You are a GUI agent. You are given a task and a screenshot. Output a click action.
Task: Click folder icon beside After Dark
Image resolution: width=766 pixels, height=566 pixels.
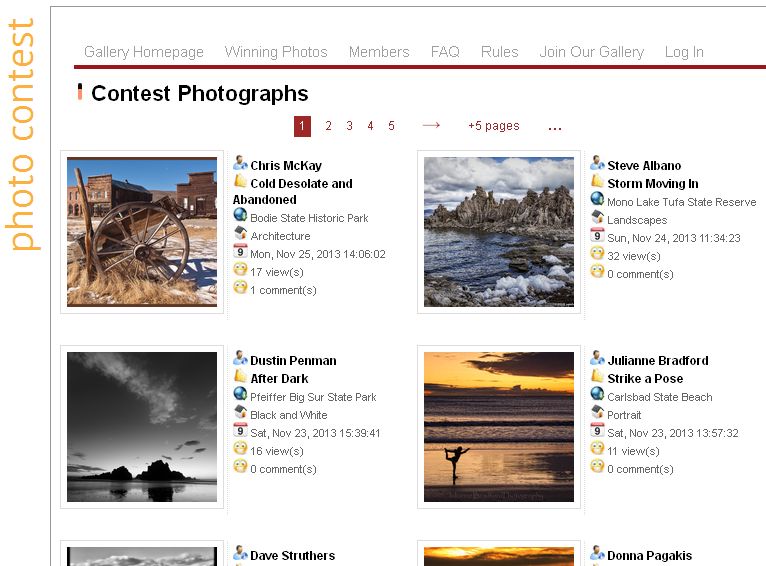240,376
